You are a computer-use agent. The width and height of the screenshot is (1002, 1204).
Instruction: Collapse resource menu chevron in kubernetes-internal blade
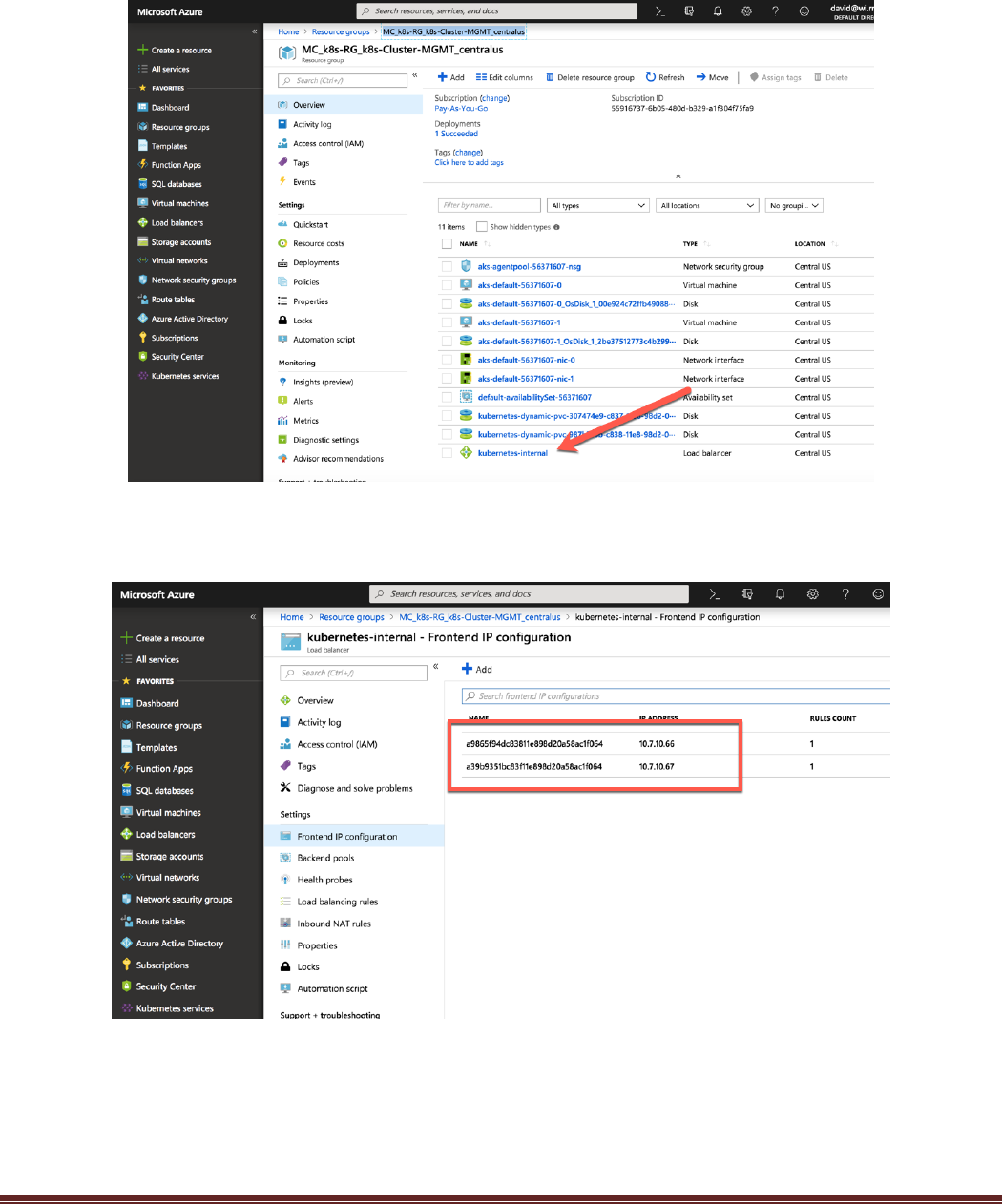[x=435, y=666]
